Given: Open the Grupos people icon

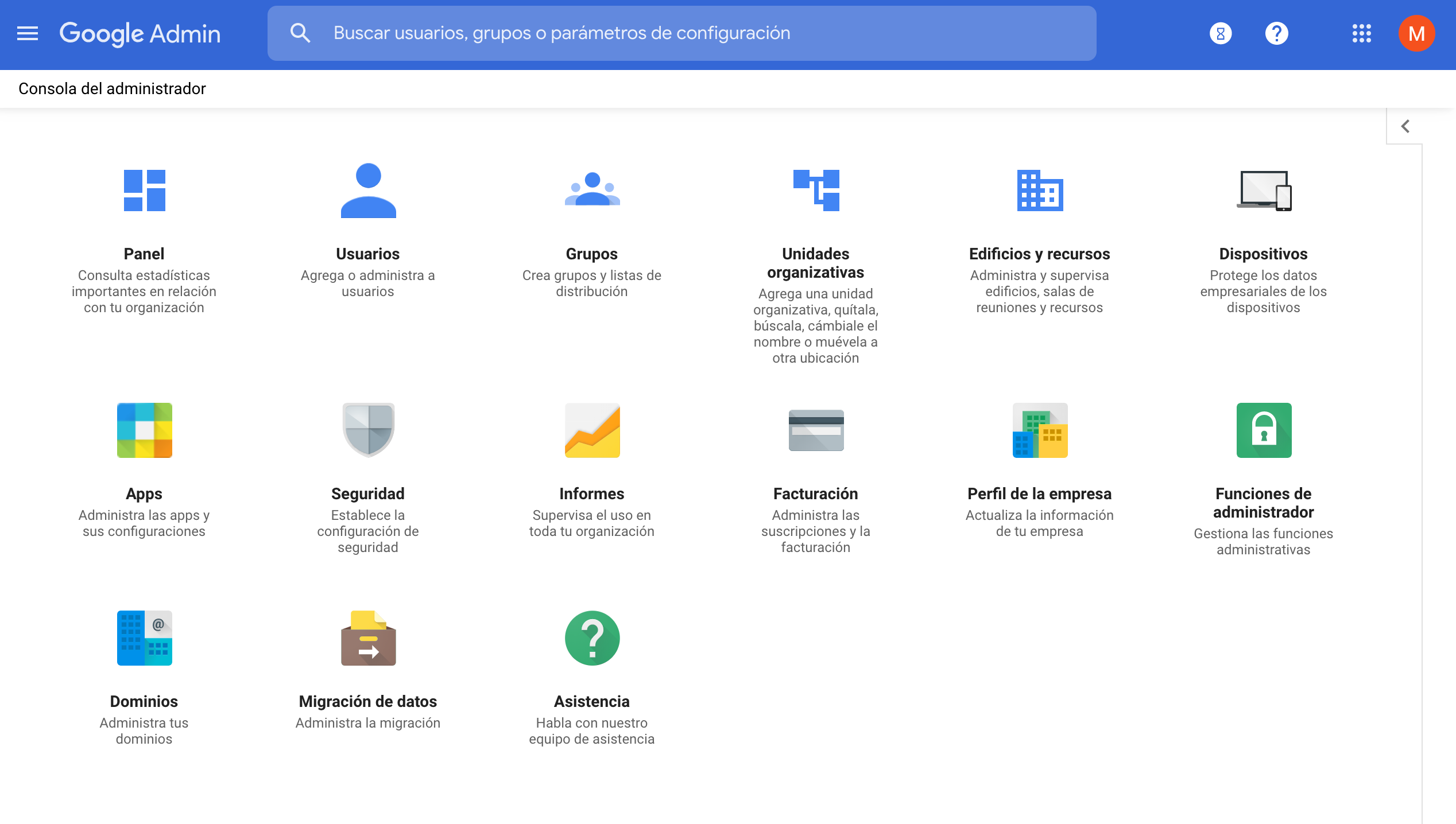Looking at the screenshot, I should 592,189.
